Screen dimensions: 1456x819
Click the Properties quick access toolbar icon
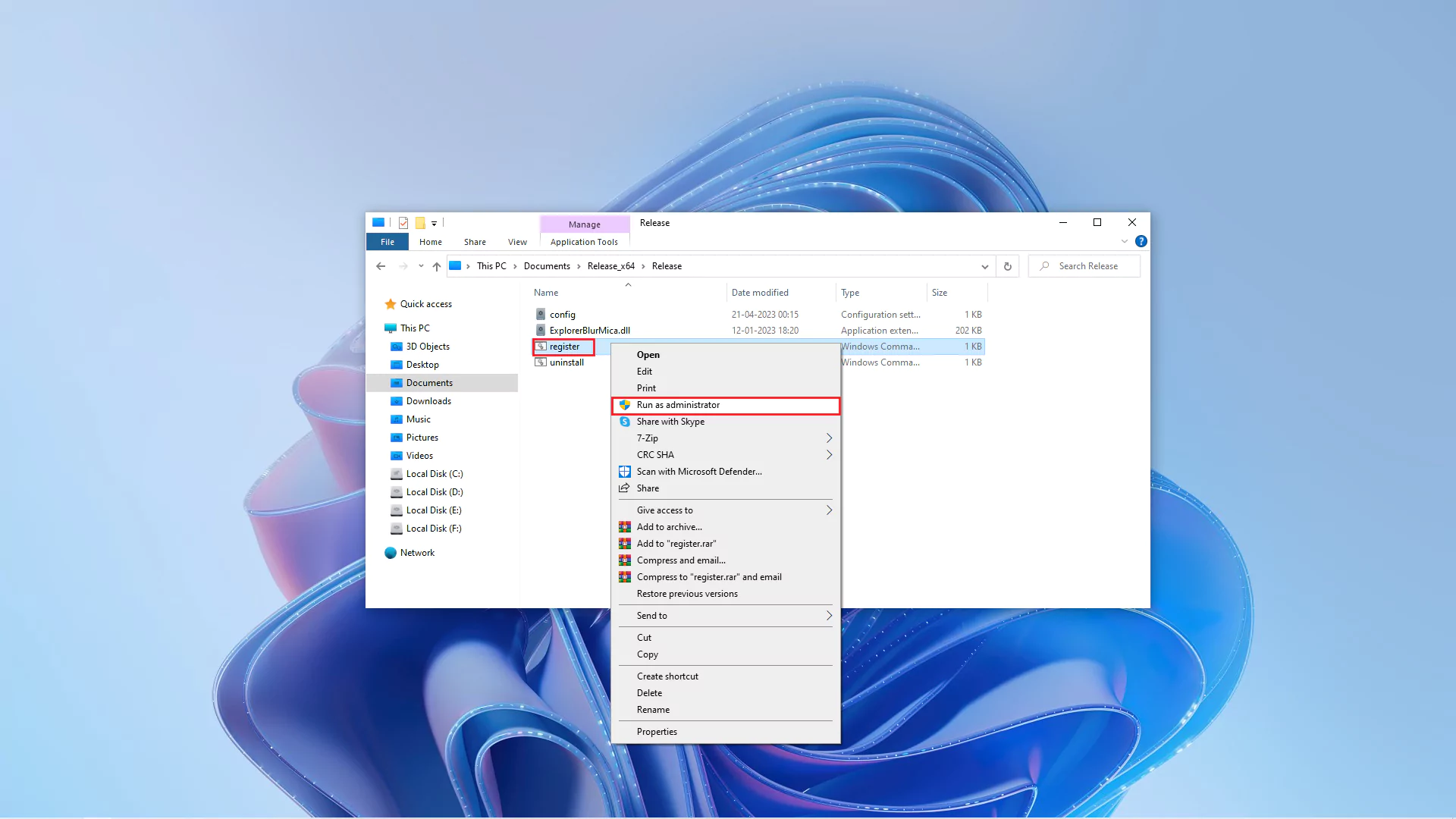pyautogui.click(x=403, y=223)
